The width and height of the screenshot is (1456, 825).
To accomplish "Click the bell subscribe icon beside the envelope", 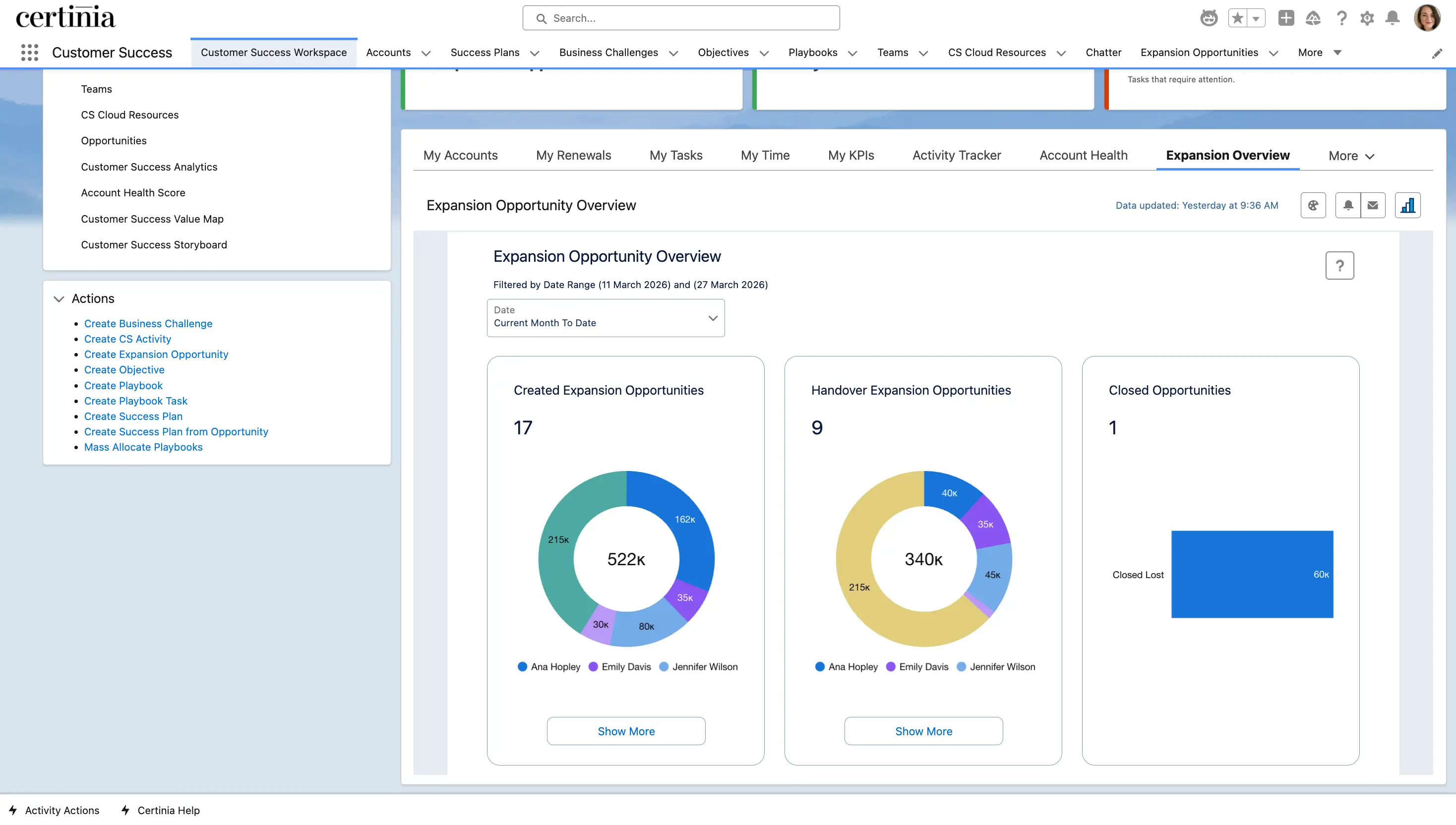I will (x=1348, y=205).
